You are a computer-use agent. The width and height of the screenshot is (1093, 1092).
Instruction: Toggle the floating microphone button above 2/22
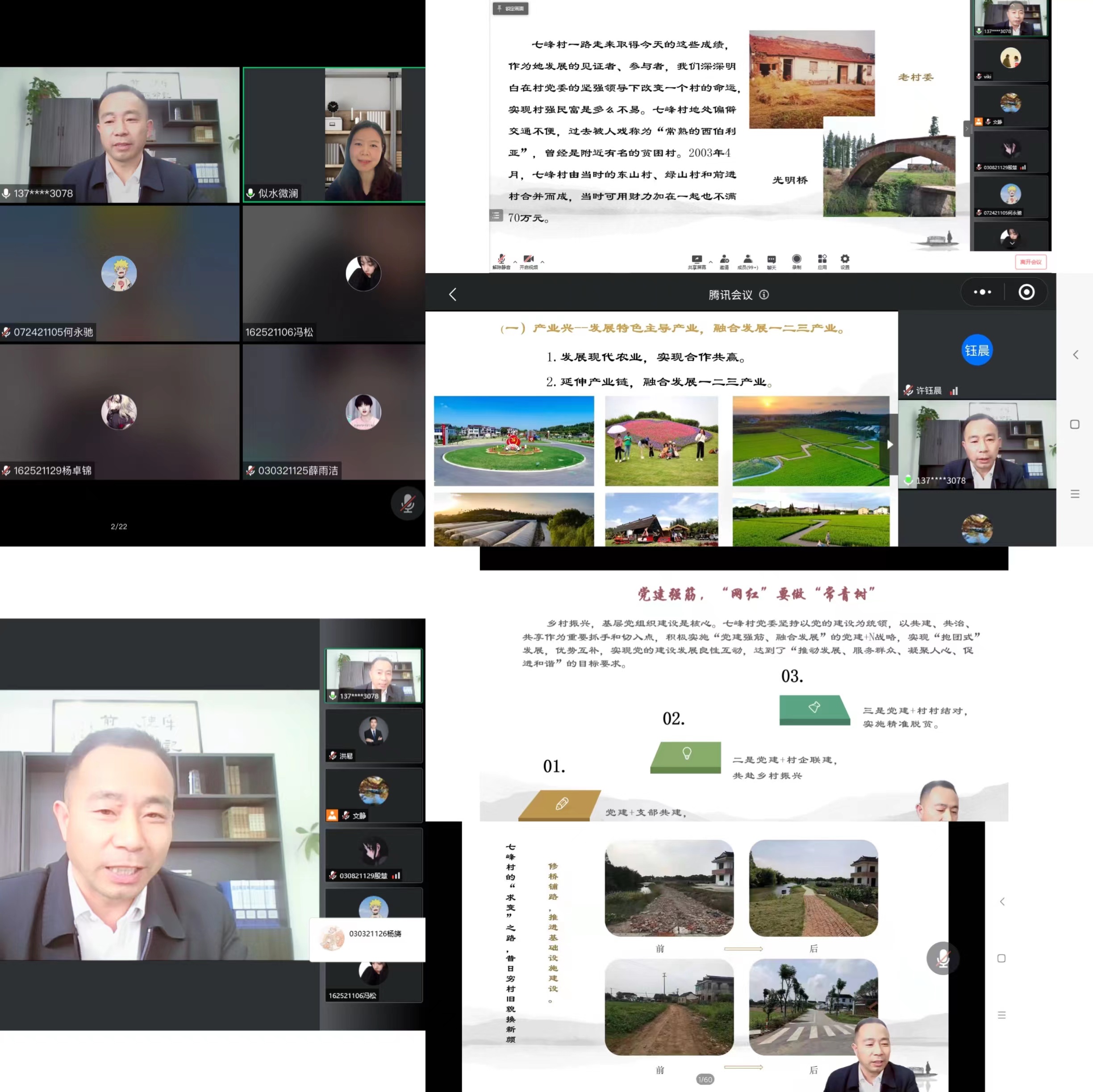coord(407,503)
